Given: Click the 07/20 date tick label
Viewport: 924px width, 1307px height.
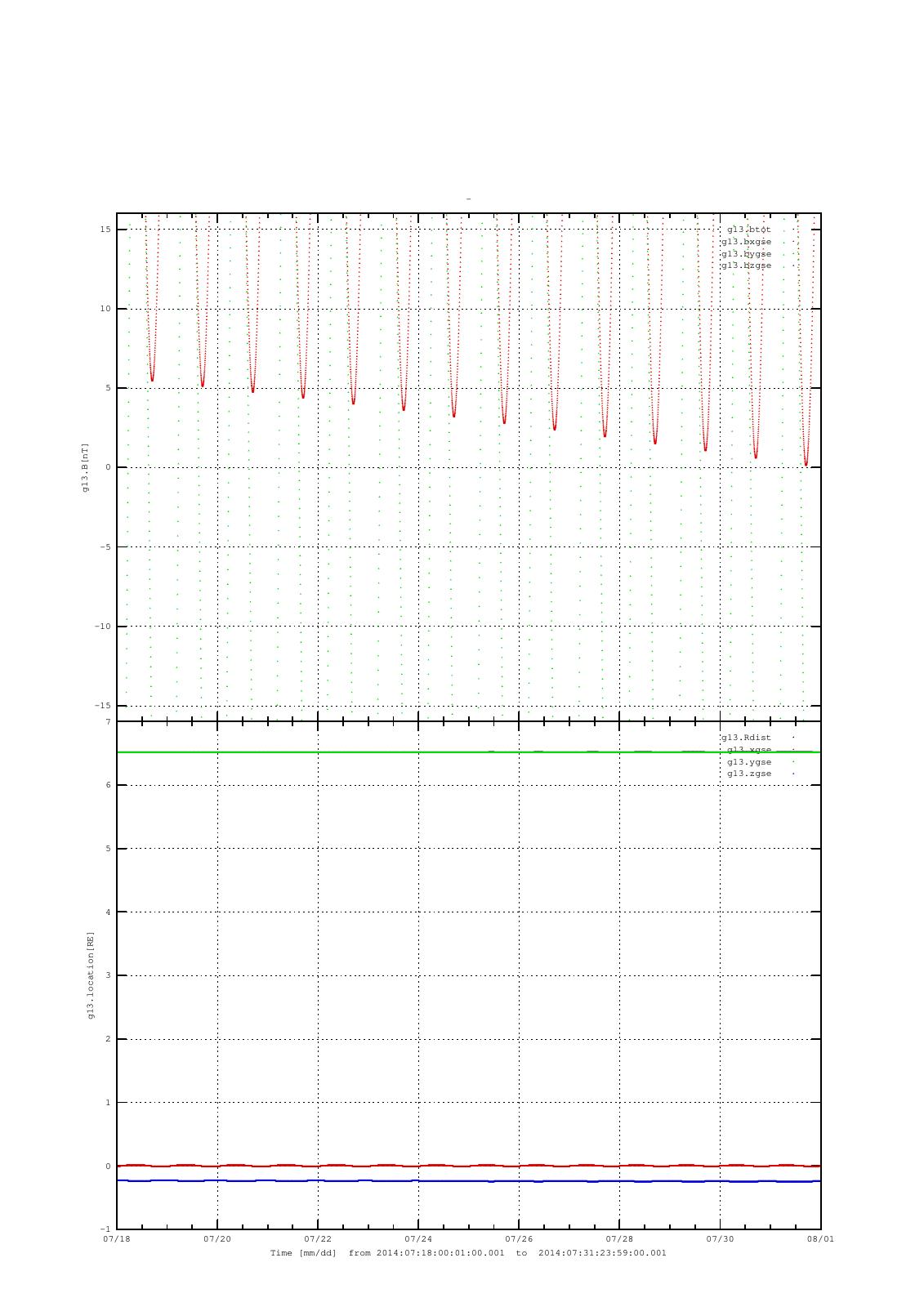Looking at the screenshot, I should 217,1239.
